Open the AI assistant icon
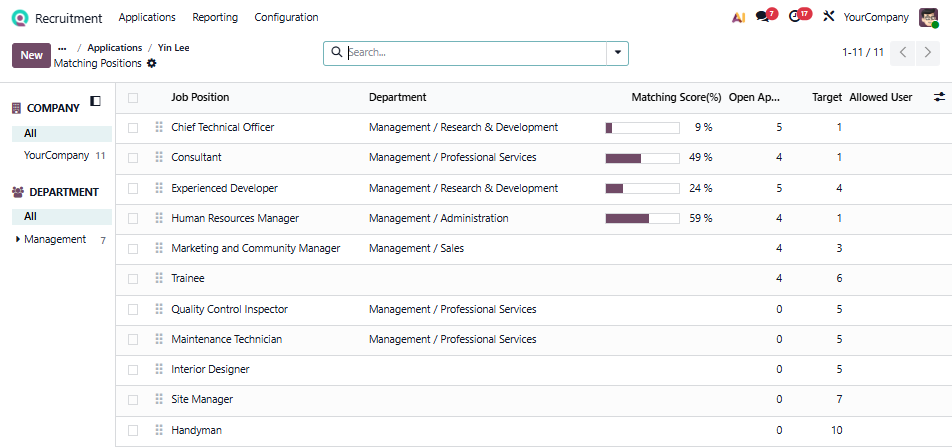Viewport: 952px width, 447px height. [738, 17]
